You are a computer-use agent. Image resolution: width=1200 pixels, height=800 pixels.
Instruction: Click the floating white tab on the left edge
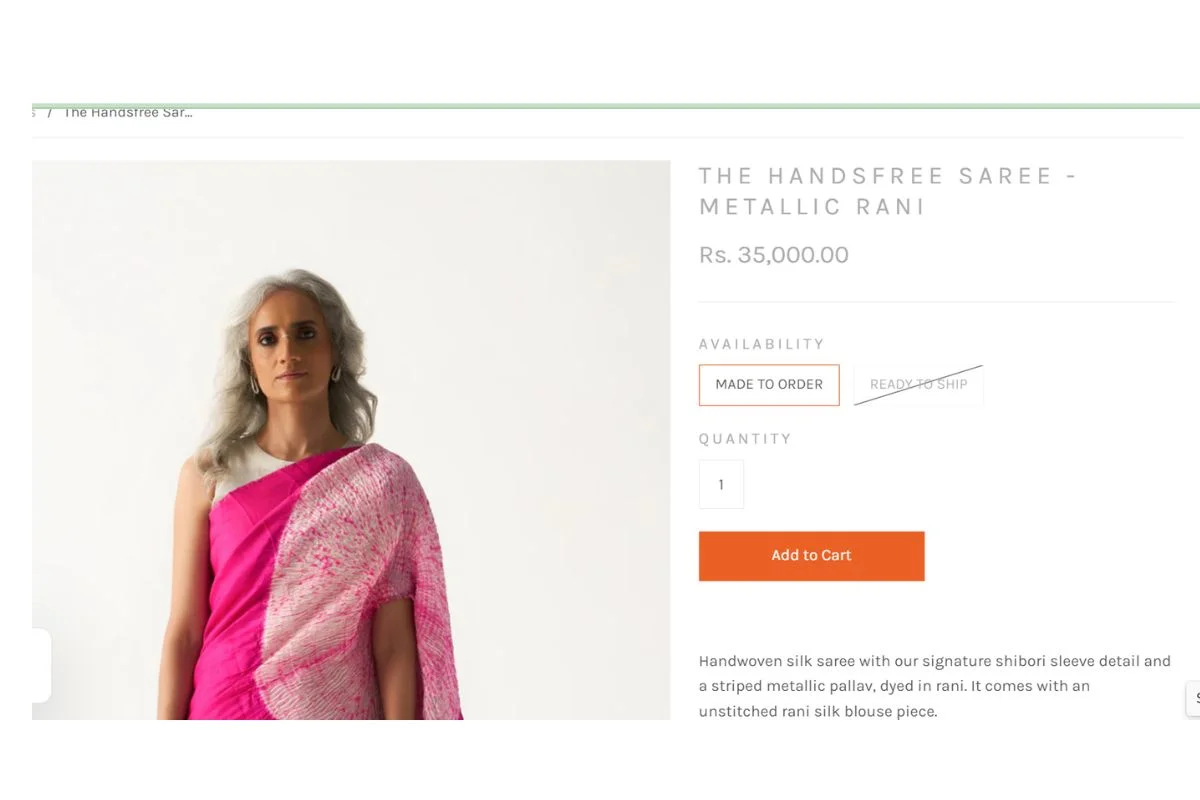[41, 665]
